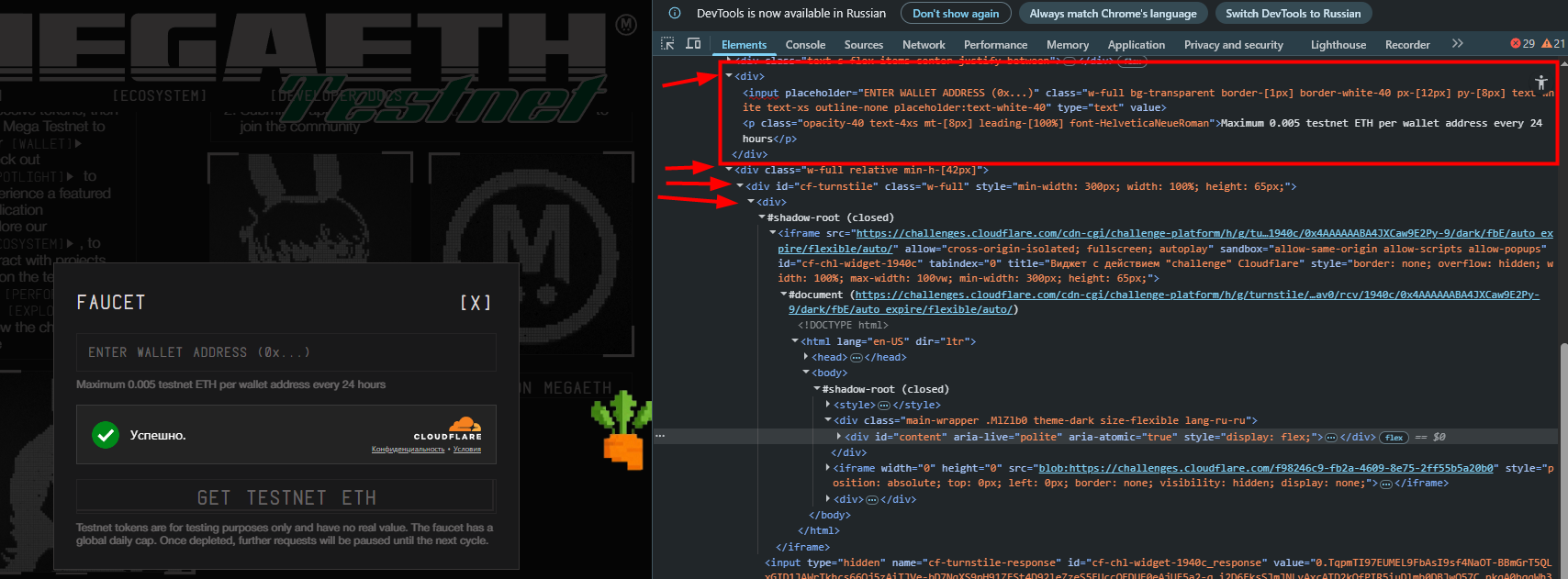The height and width of the screenshot is (579, 1568).
Task: Expand the head element node
Action: 805,357
